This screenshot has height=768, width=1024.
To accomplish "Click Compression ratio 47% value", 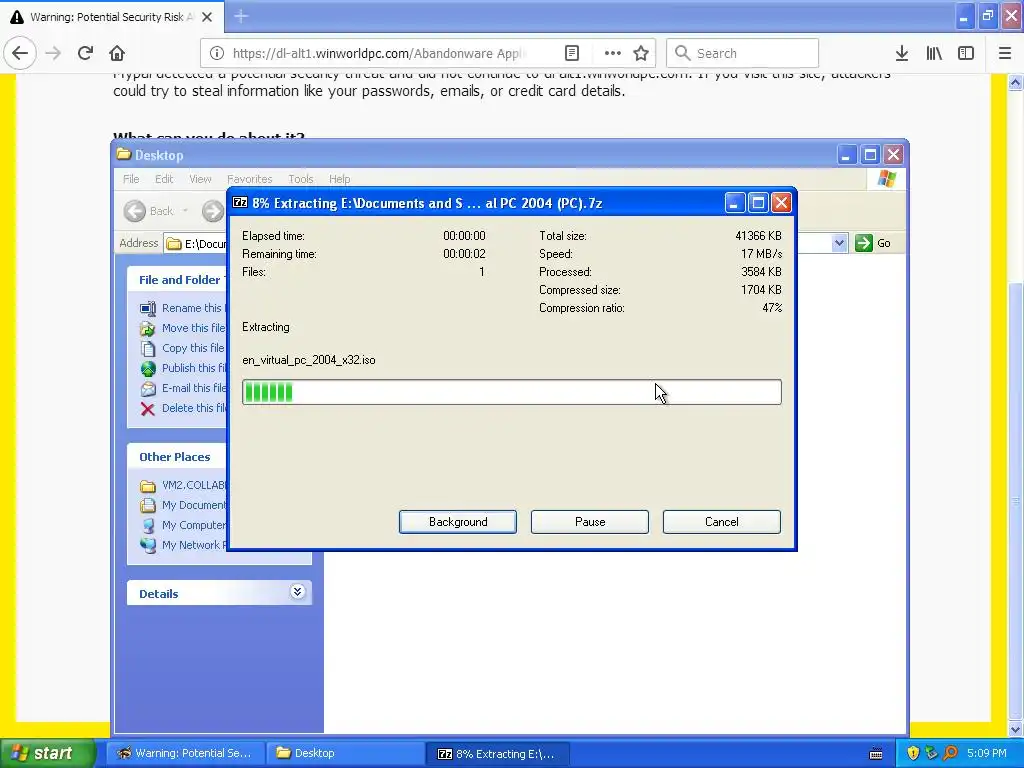I will click(x=772, y=308).
